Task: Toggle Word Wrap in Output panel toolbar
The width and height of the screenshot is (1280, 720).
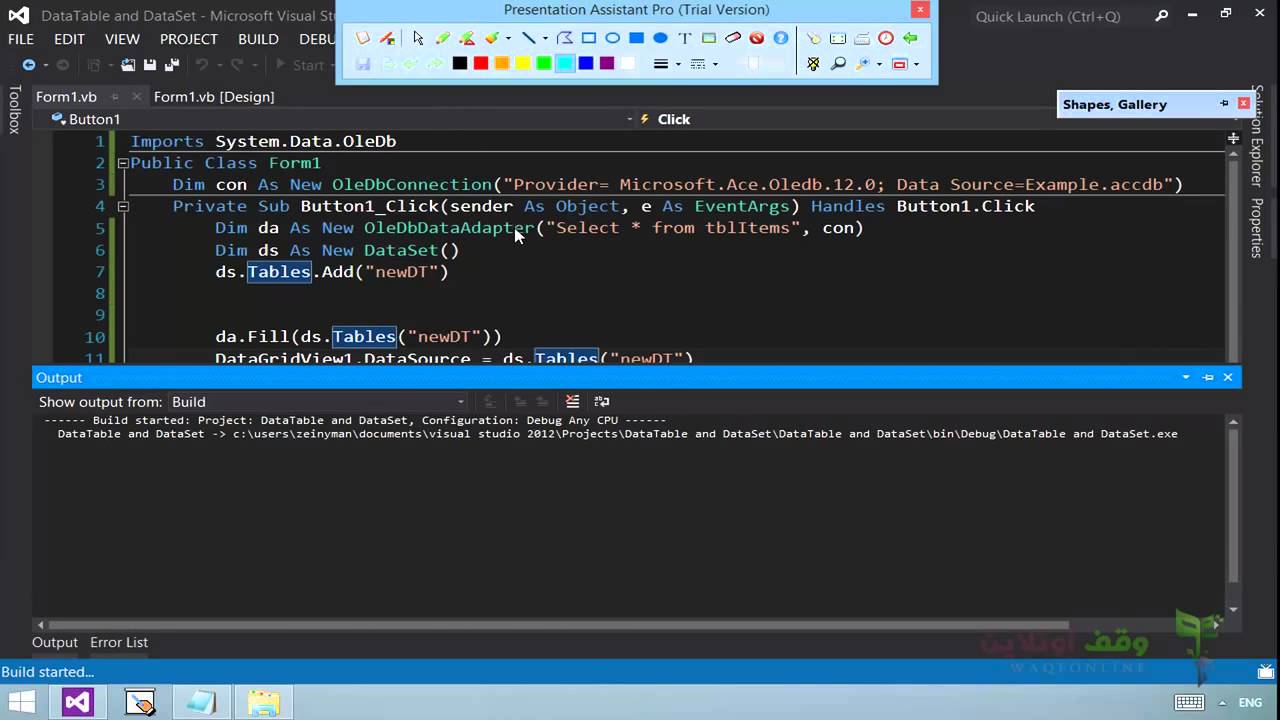Action: pos(602,401)
